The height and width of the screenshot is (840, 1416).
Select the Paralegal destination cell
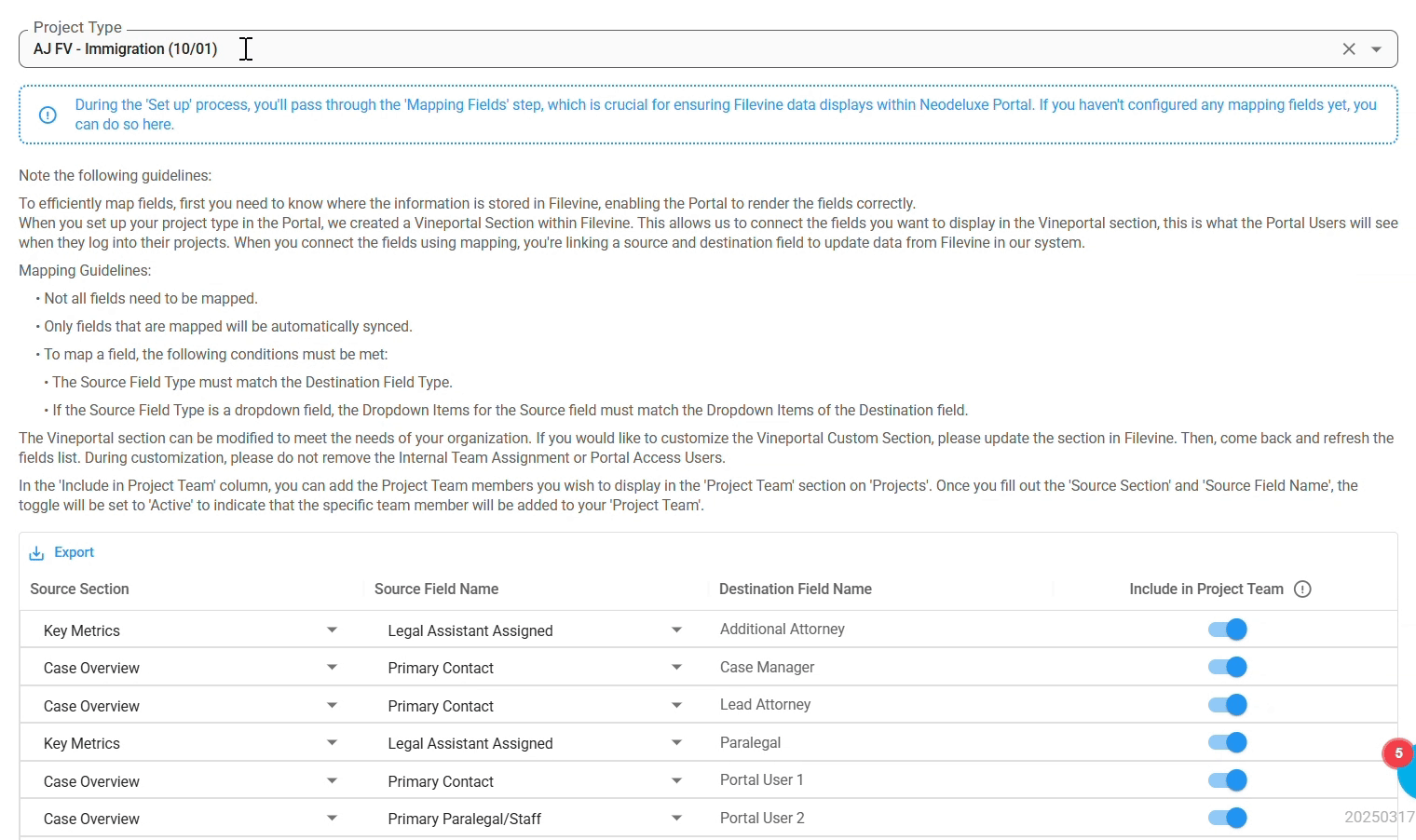tap(750, 742)
